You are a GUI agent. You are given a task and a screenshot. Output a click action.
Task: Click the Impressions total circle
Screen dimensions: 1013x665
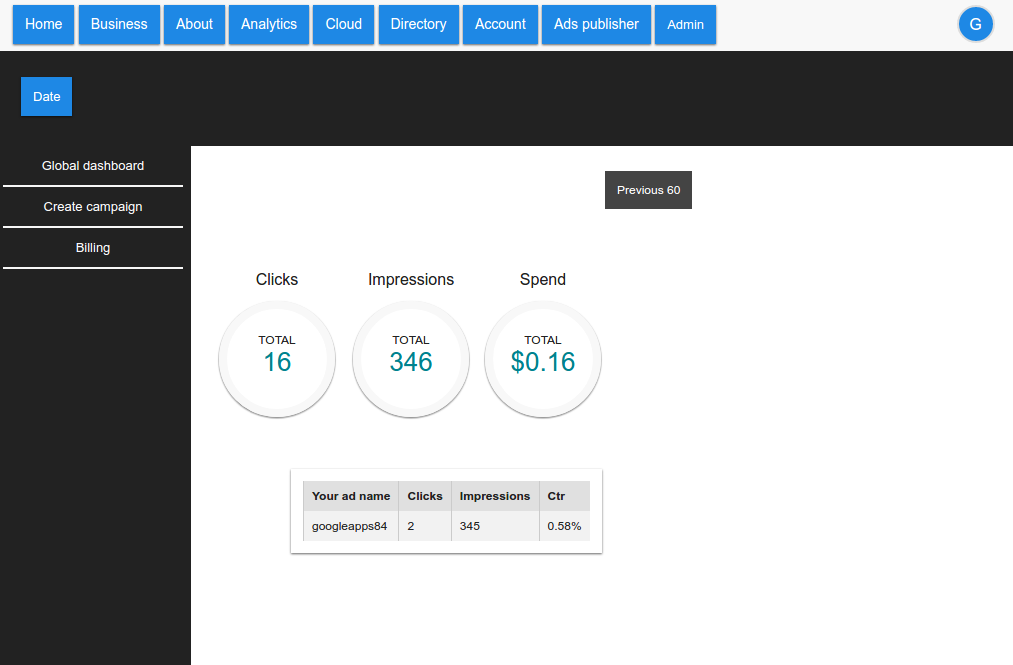(x=411, y=360)
